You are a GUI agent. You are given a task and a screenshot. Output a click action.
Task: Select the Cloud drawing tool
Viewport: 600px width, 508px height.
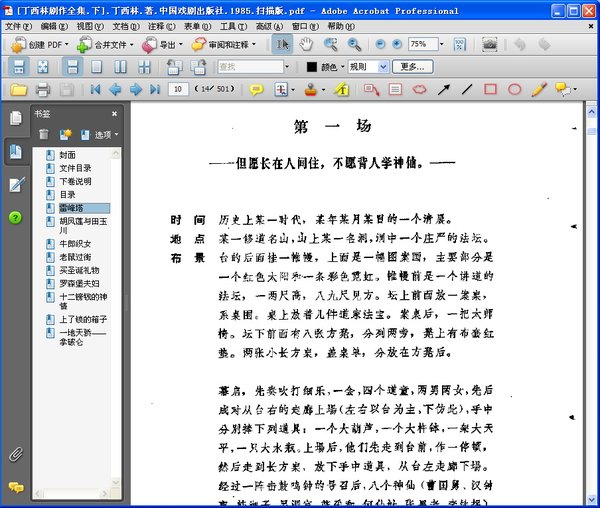(420, 90)
